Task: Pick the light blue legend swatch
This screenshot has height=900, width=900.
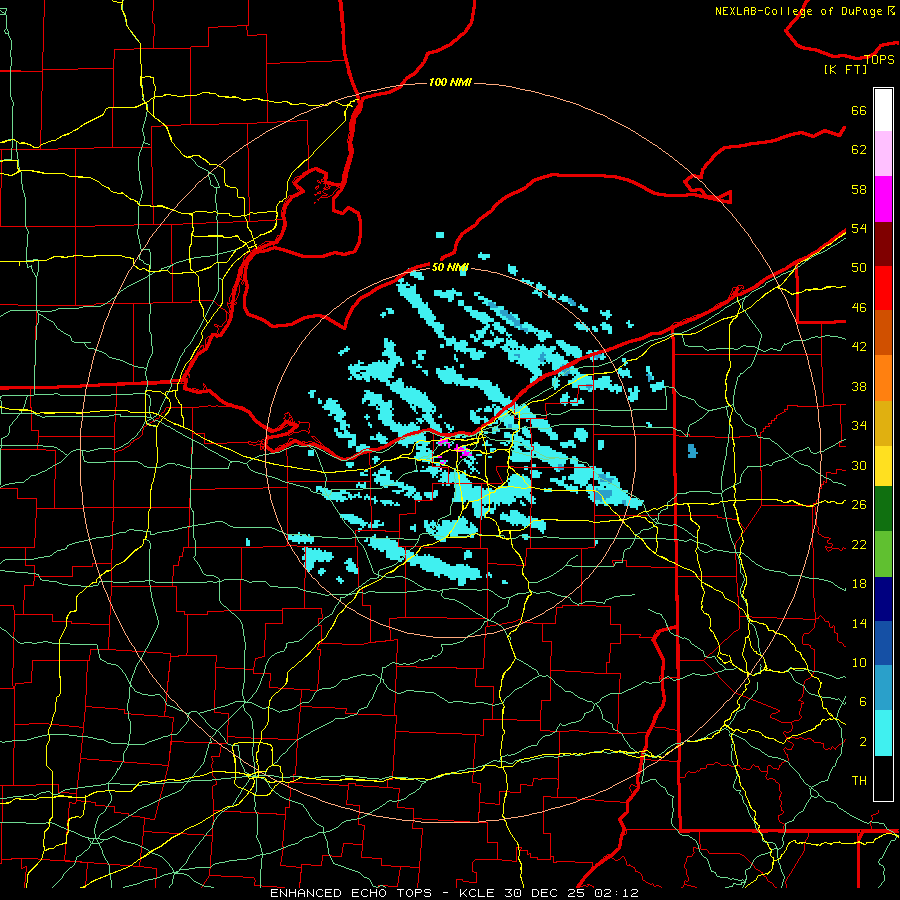Action: (883, 688)
